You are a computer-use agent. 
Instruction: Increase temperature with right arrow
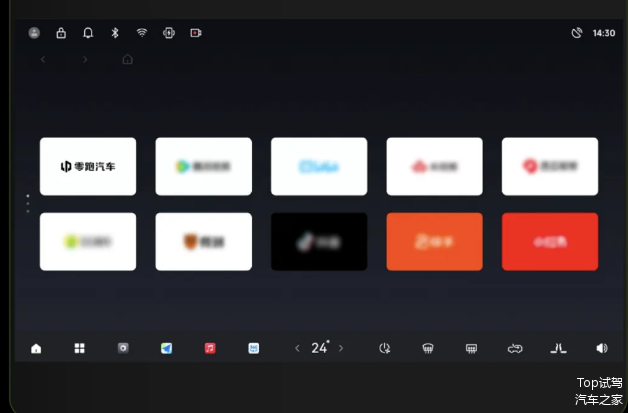pos(341,348)
